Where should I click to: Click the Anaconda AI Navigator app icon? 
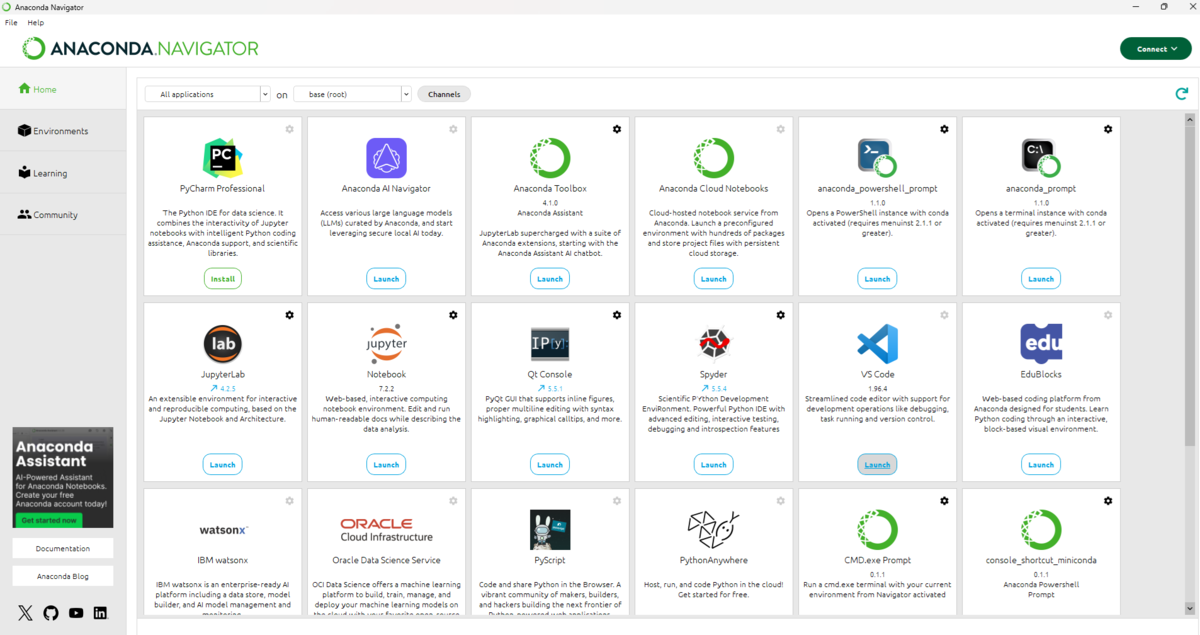click(386, 158)
